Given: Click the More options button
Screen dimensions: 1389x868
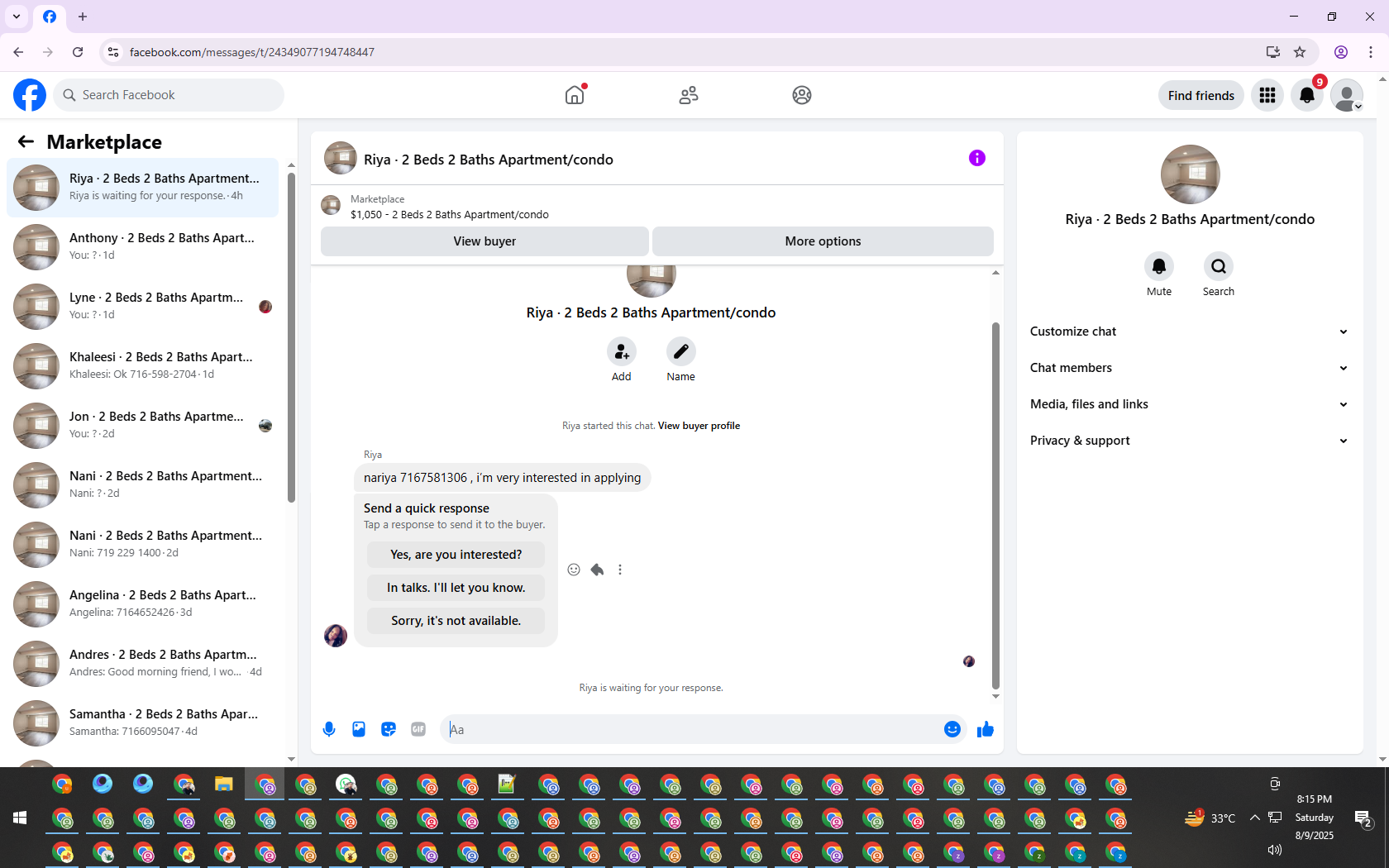Looking at the screenshot, I should coord(823,241).
